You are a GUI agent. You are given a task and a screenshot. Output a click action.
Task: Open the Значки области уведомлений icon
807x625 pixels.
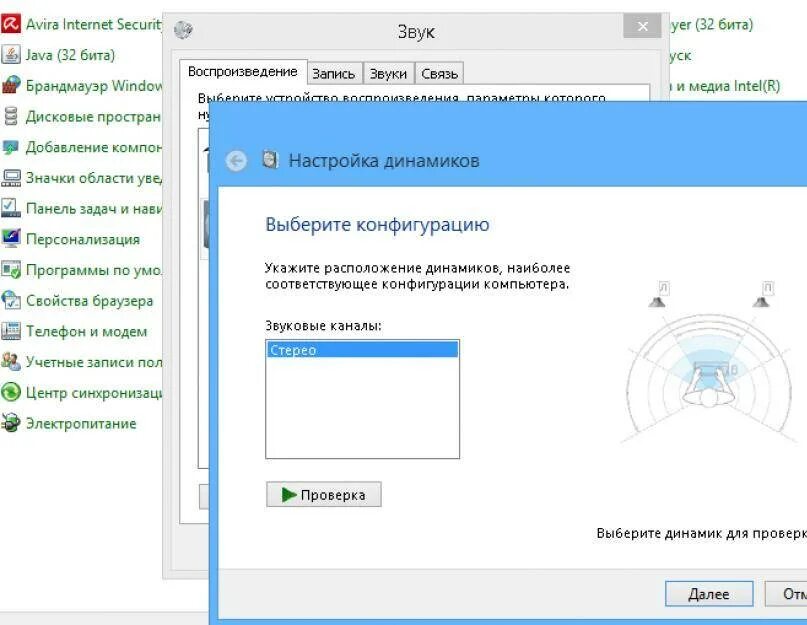click(11, 178)
